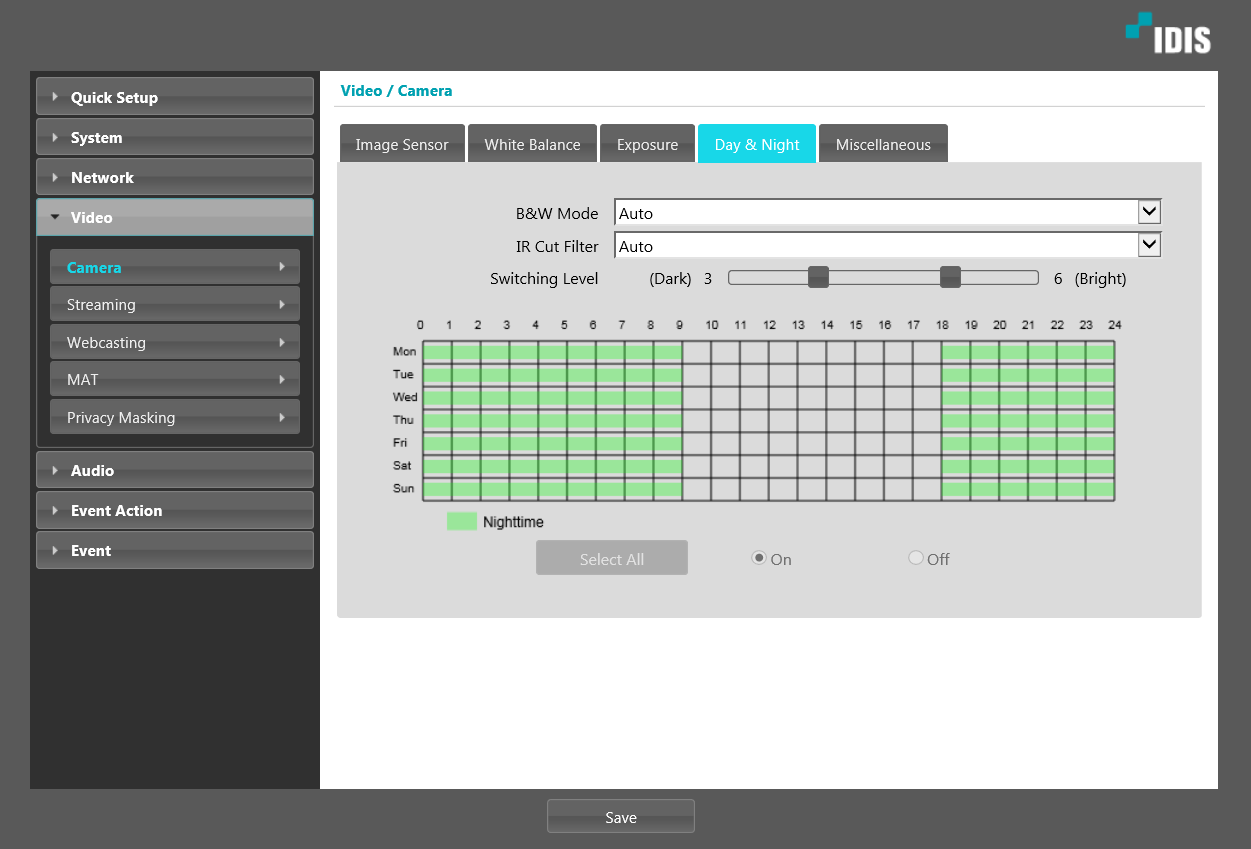Switch to the Image Sensor tab
The image size is (1251, 849).
point(402,144)
